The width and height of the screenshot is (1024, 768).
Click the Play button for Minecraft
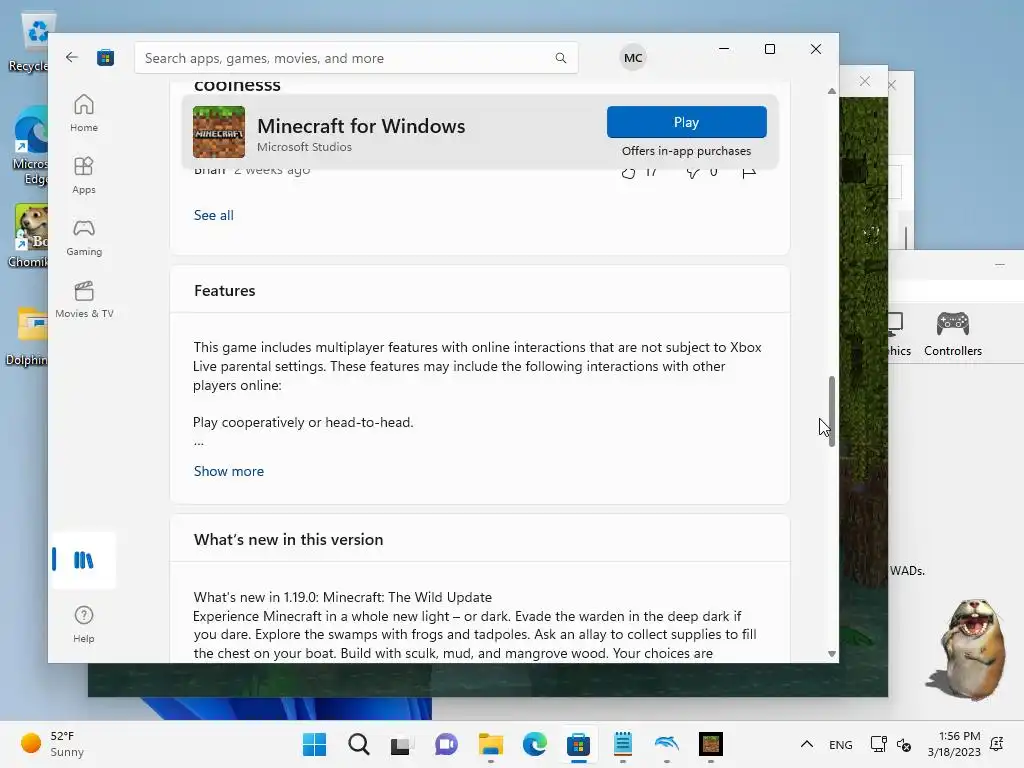click(x=686, y=122)
